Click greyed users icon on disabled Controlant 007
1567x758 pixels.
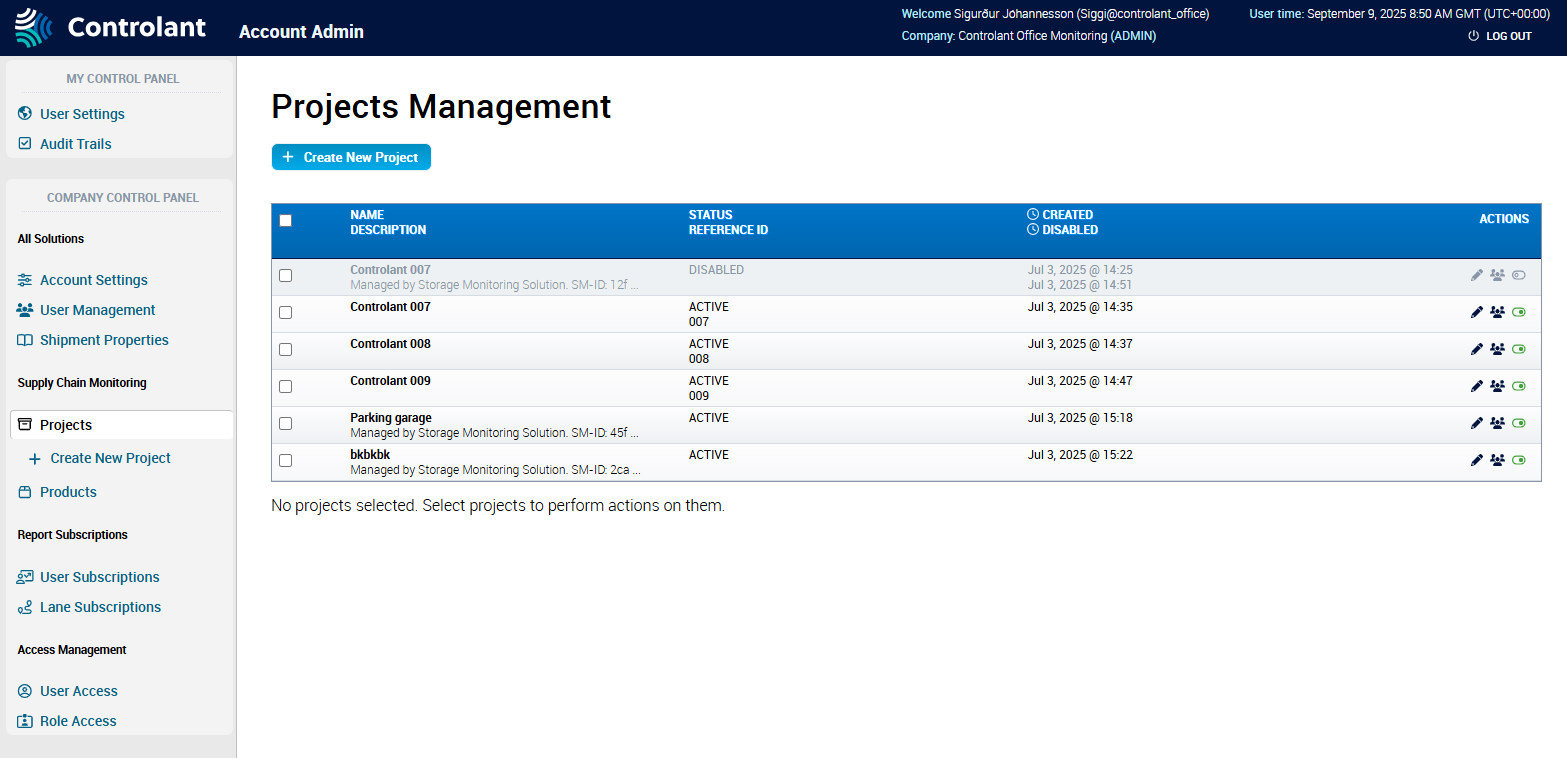coord(1497,275)
